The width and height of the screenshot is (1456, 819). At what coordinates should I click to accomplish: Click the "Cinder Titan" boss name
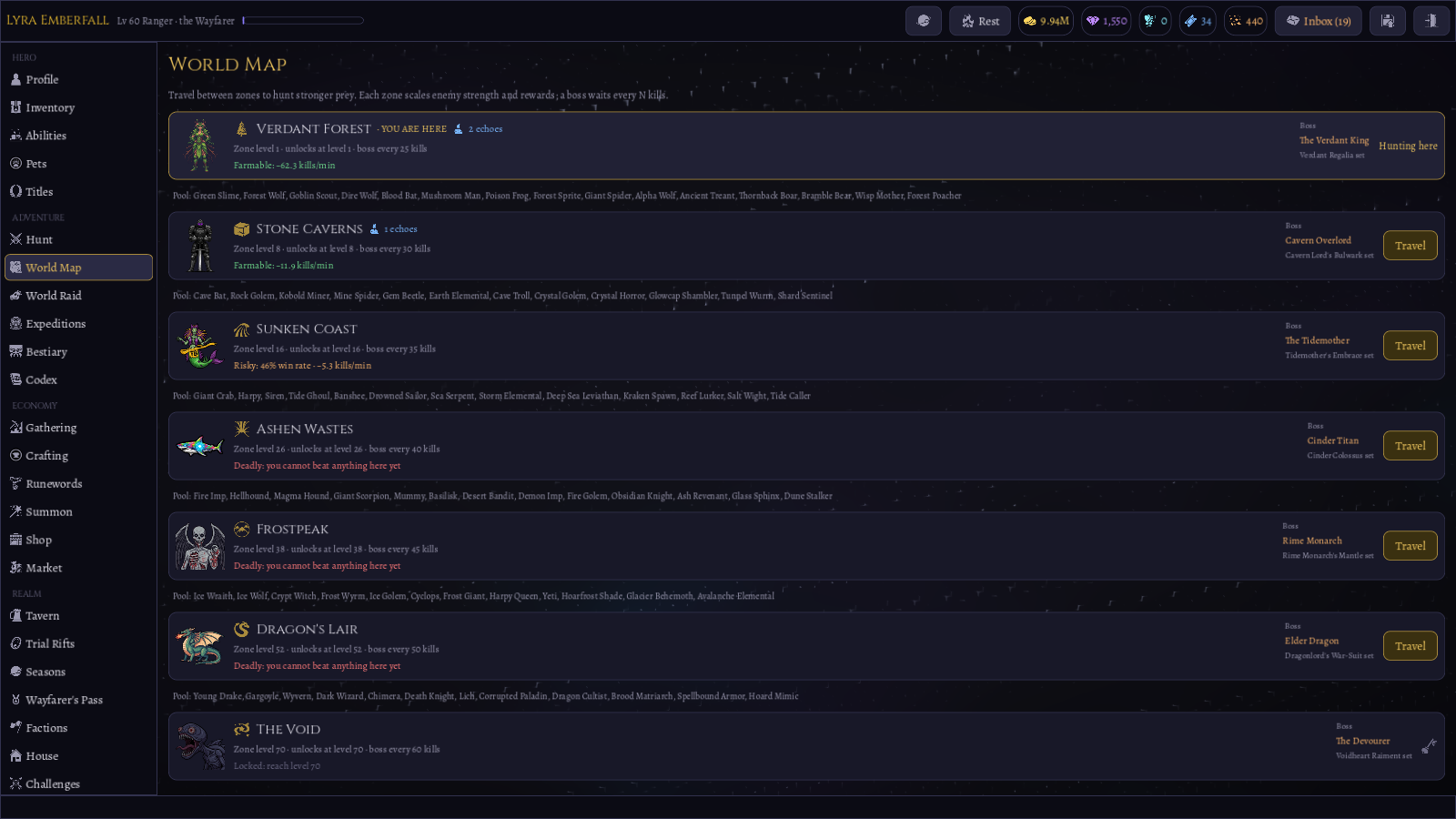pyautogui.click(x=1333, y=440)
